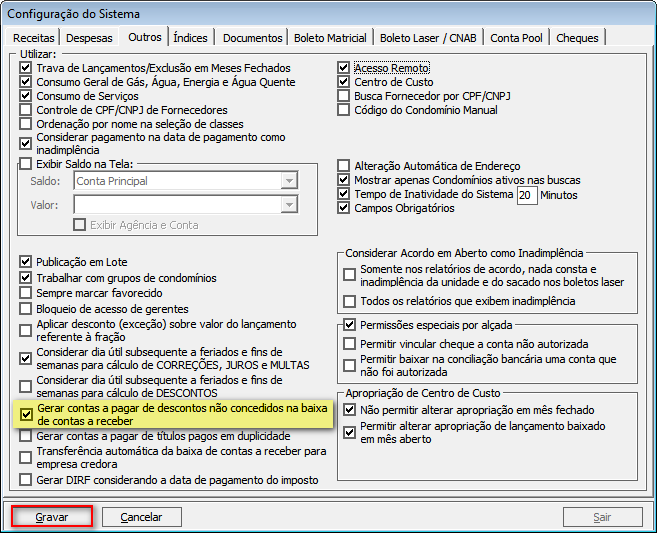Uncheck Mostrar apenas Condomínios ativos nas buscas

tap(344, 180)
